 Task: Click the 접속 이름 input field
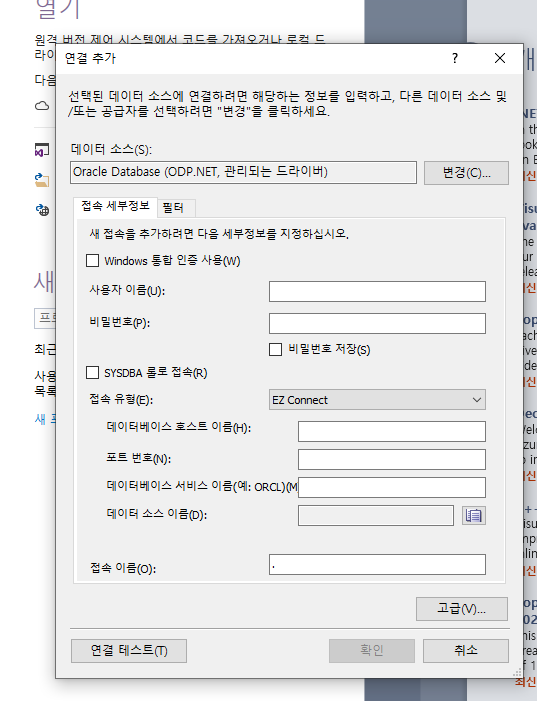(x=377, y=565)
